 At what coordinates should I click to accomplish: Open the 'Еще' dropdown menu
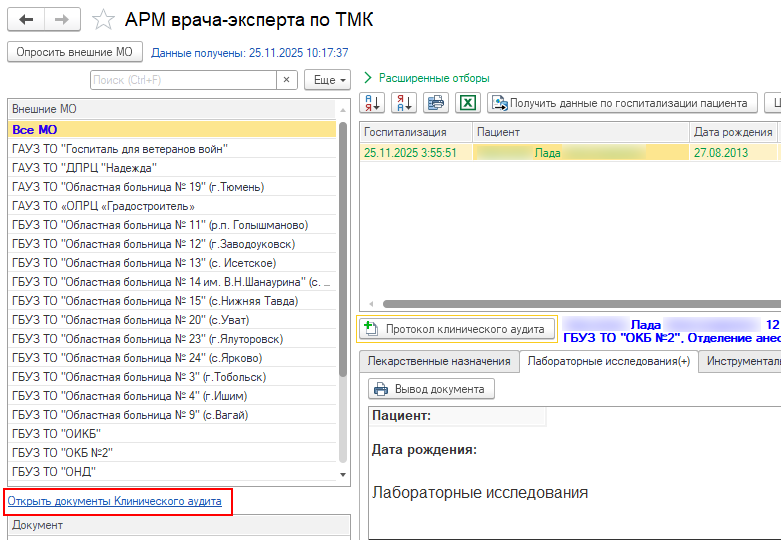point(328,80)
